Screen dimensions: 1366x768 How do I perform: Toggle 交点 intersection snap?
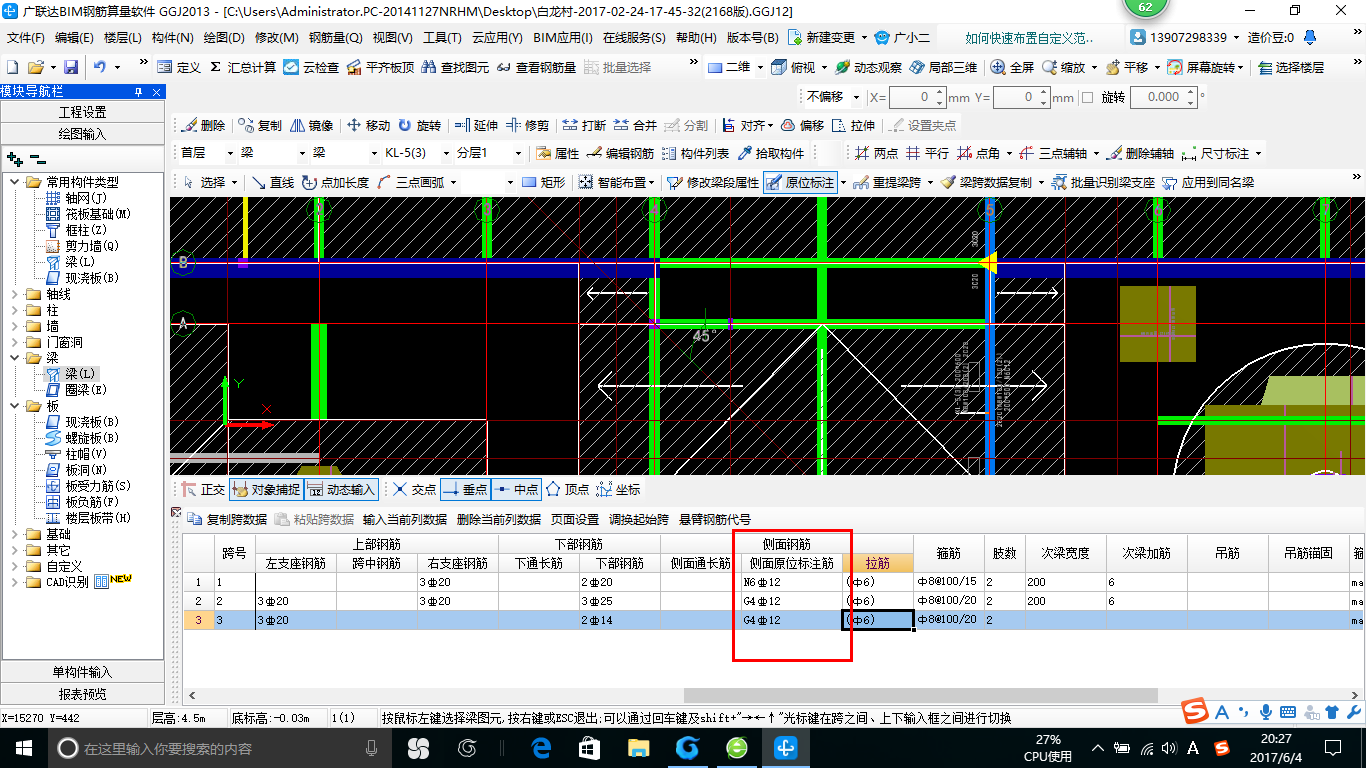pos(415,489)
